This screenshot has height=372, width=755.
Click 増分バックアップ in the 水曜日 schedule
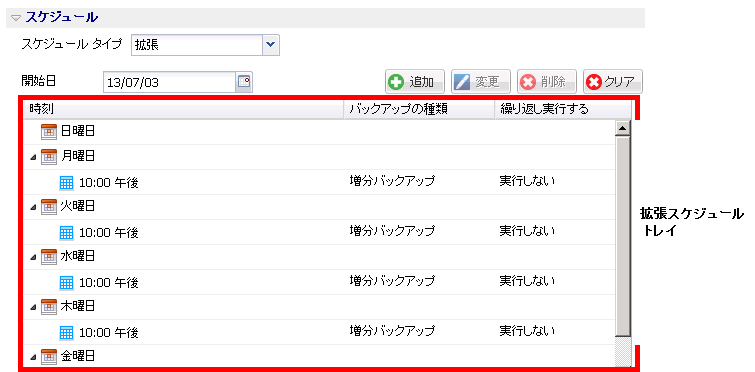coord(392,281)
